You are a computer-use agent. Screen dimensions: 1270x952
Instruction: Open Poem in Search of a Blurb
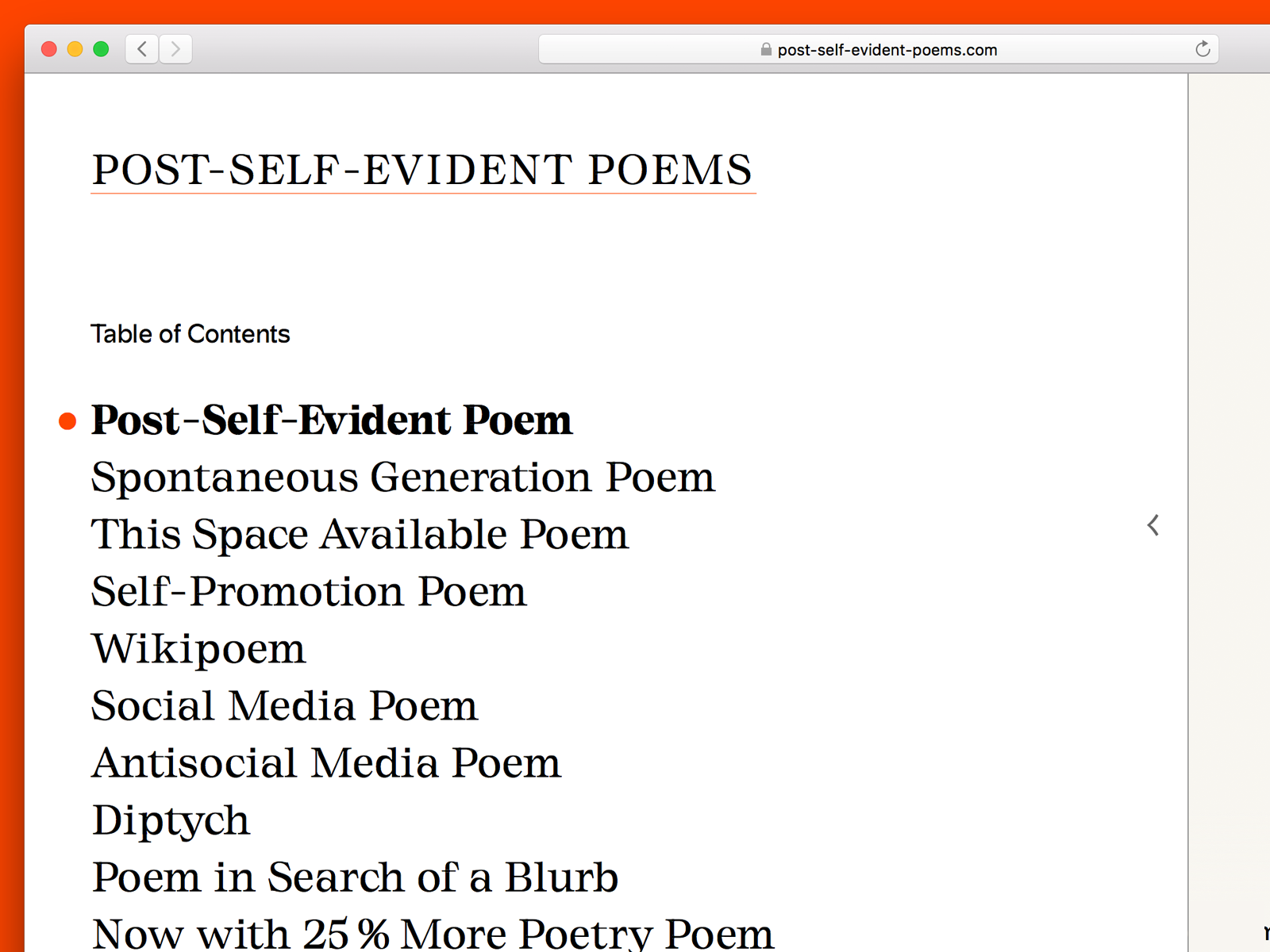pos(354,877)
